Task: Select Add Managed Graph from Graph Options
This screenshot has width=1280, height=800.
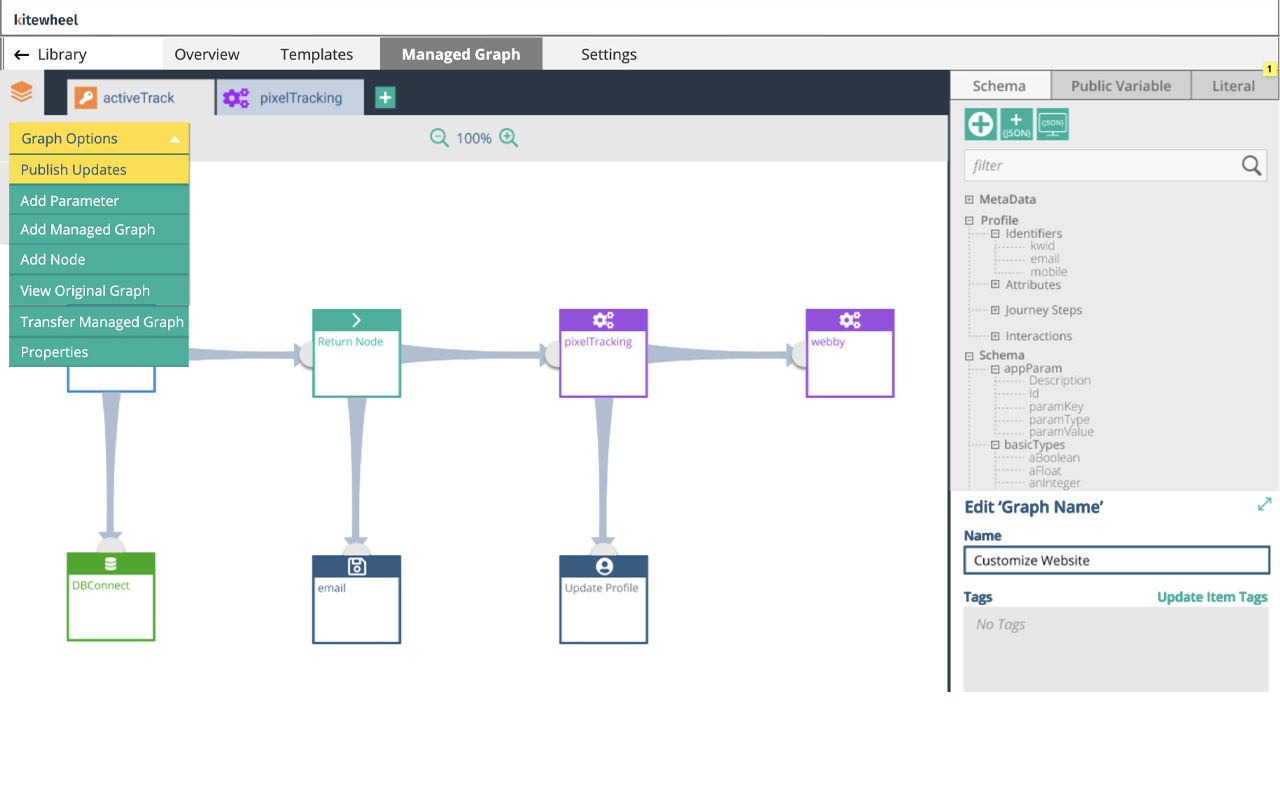Action: [87, 229]
